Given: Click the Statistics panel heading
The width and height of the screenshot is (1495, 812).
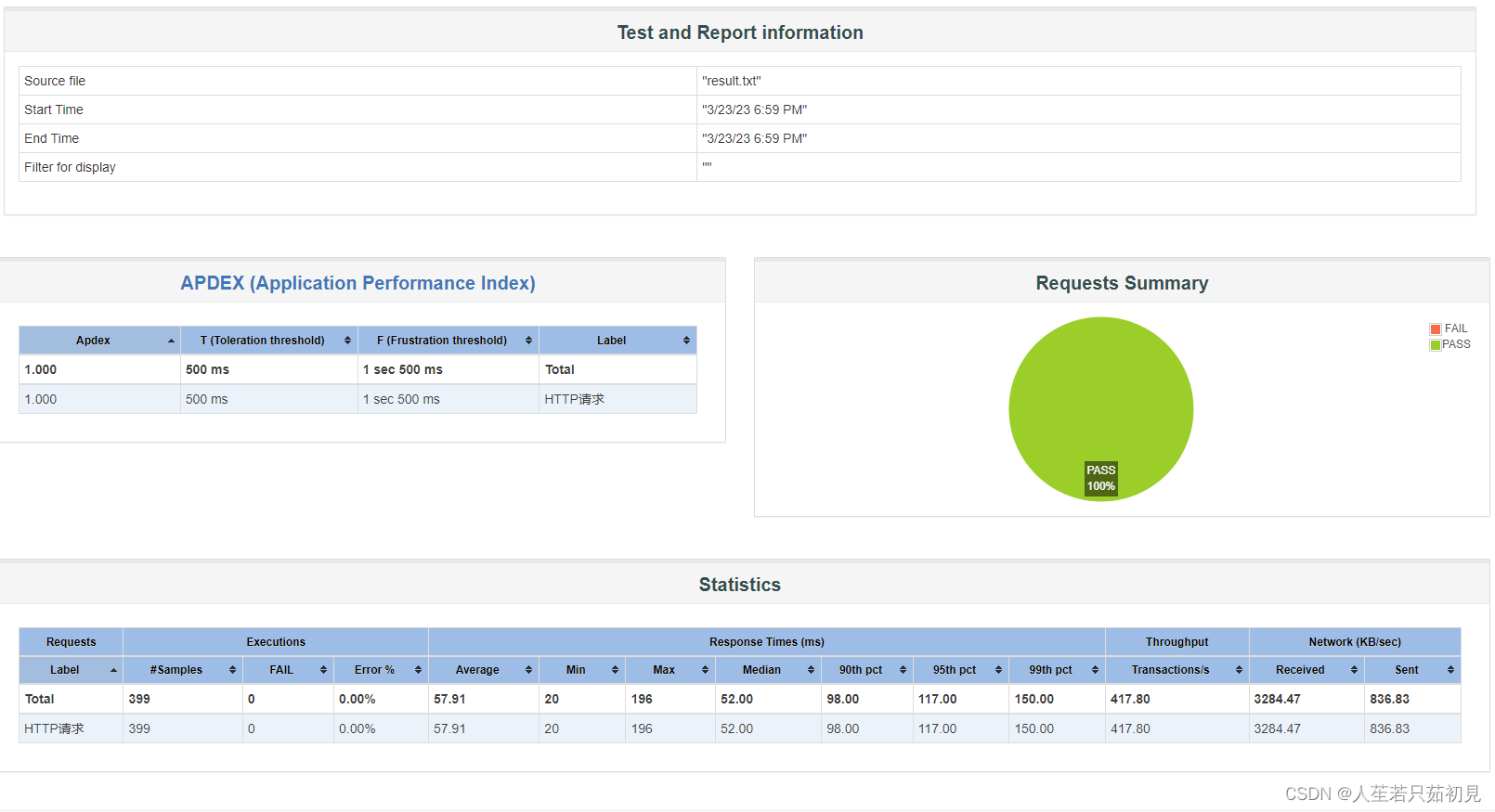Looking at the screenshot, I should click(740, 585).
